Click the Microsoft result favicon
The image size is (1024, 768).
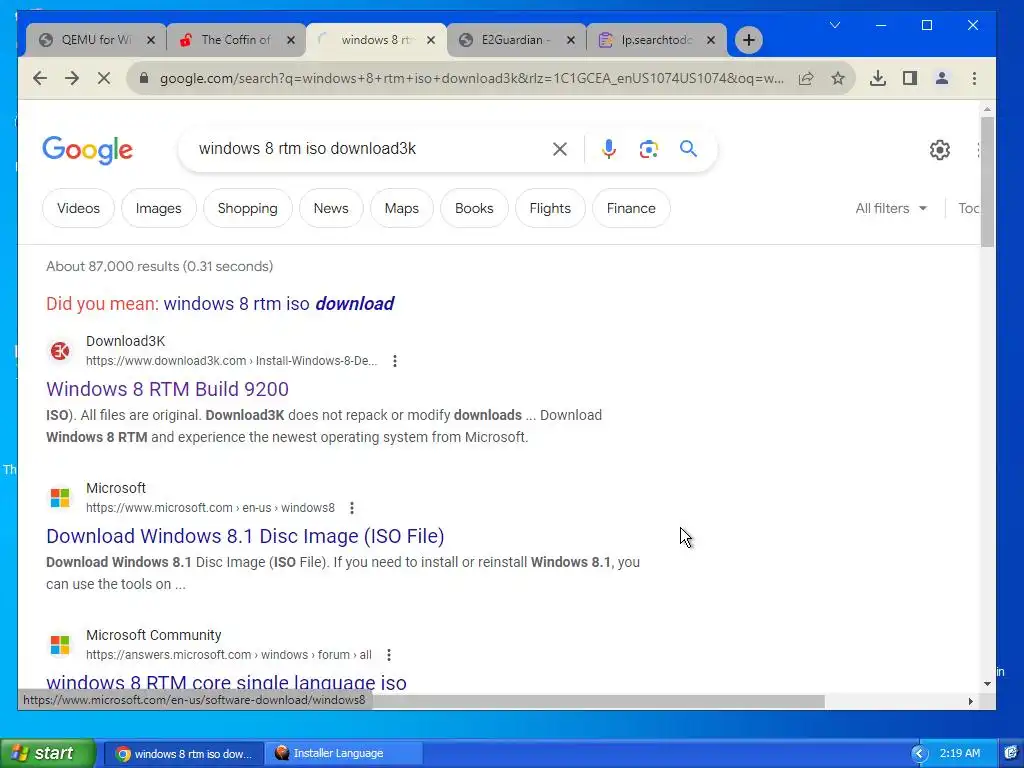tap(60, 498)
